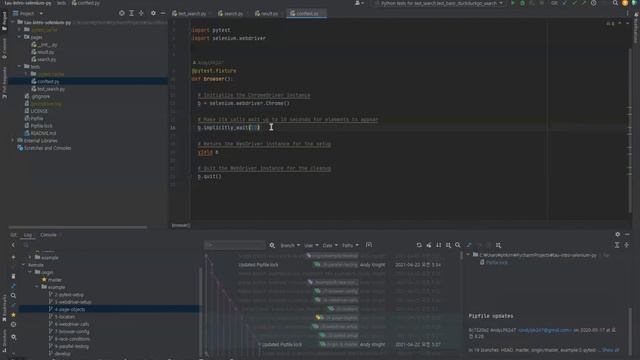Debug the selected test configuration

pyautogui.click(x=522, y=3)
